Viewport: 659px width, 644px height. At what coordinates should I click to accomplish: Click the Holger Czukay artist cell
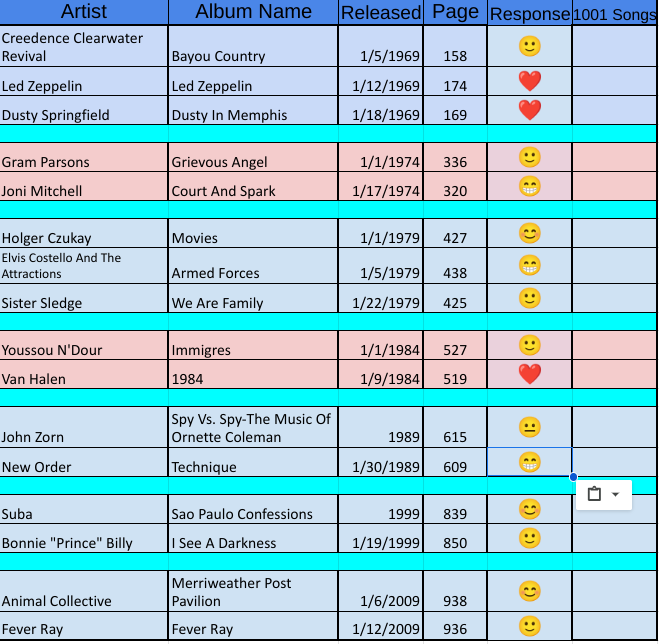[84, 233]
